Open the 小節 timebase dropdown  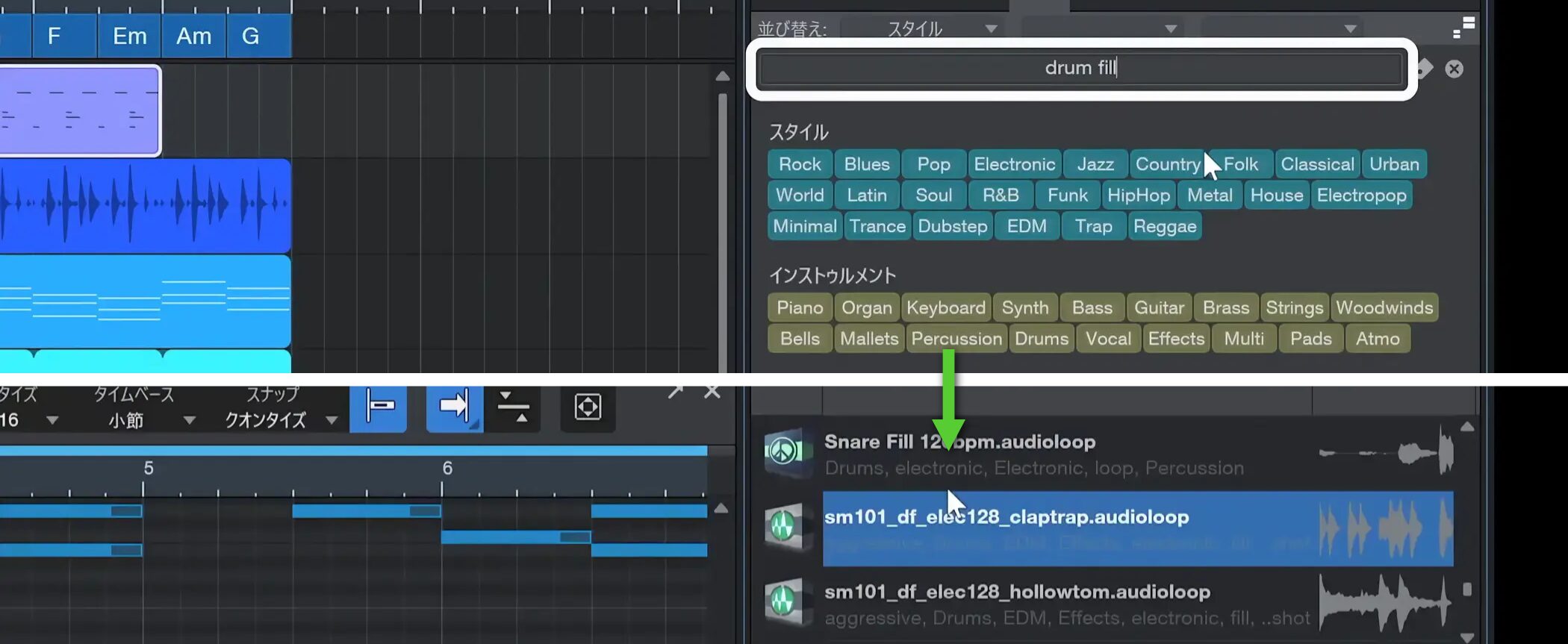pos(151,421)
